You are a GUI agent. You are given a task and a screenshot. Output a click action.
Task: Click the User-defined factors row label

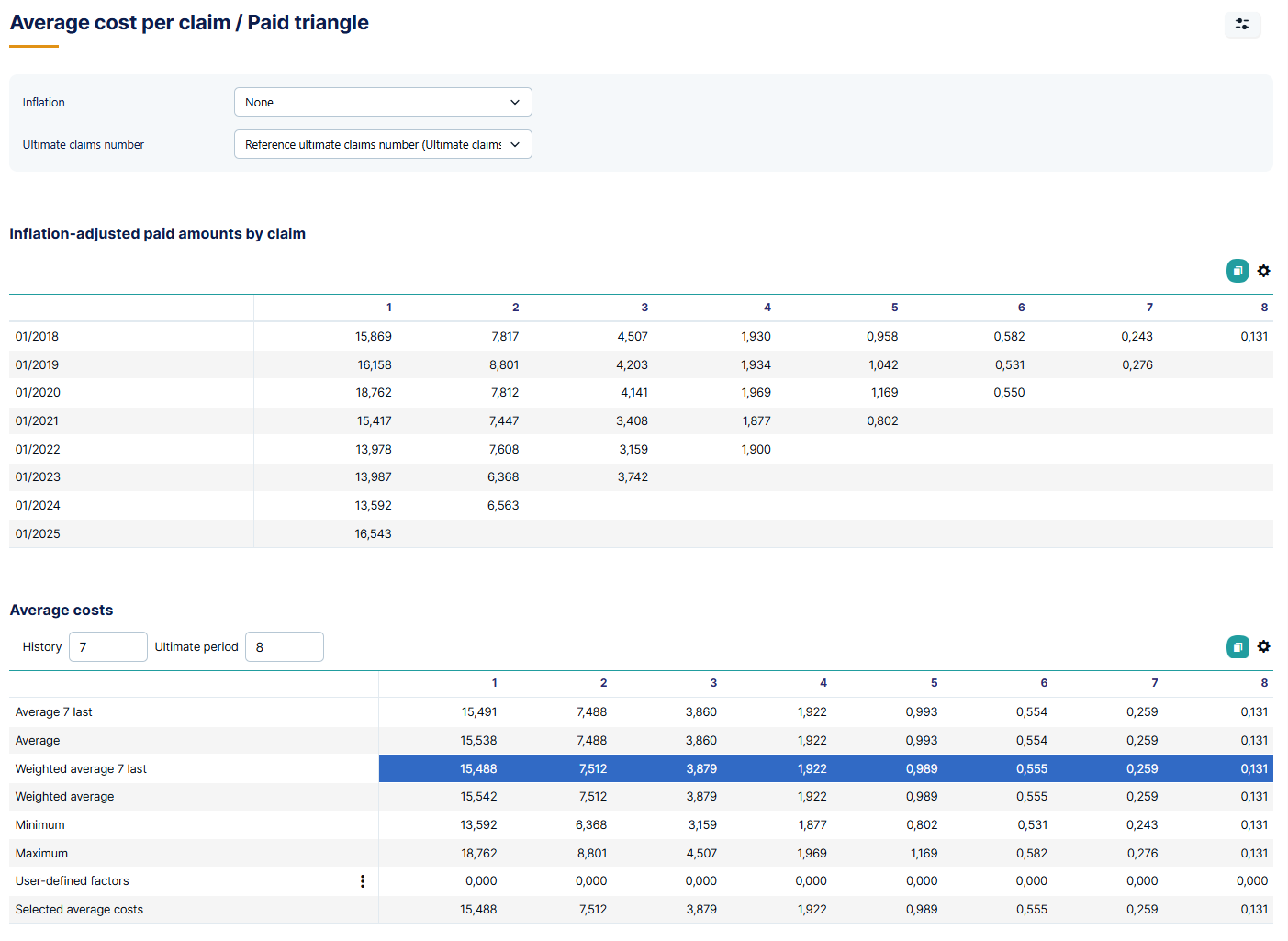[73, 880]
